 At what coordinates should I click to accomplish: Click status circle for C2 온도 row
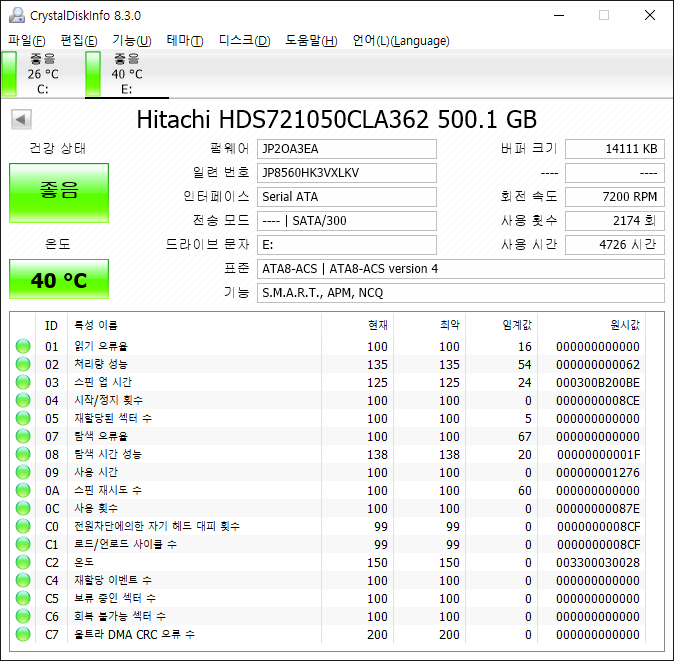tap(23, 562)
